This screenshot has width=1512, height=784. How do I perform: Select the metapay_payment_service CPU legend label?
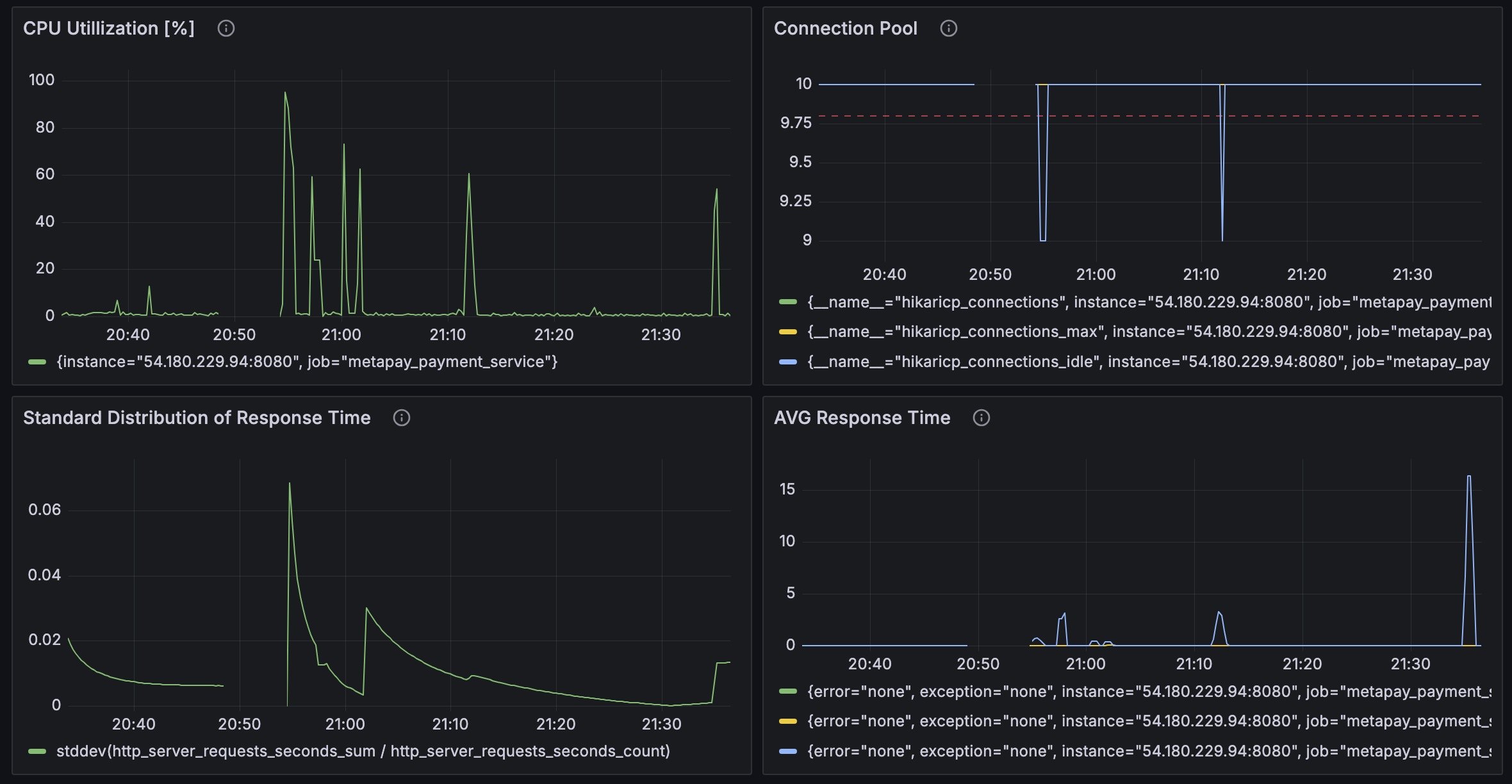(x=307, y=362)
